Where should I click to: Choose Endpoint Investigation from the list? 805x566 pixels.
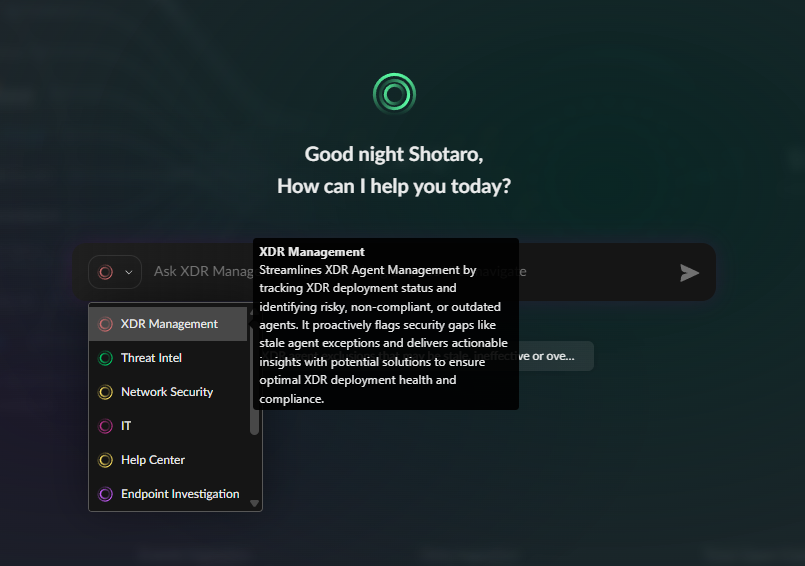[x=180, y=494]
